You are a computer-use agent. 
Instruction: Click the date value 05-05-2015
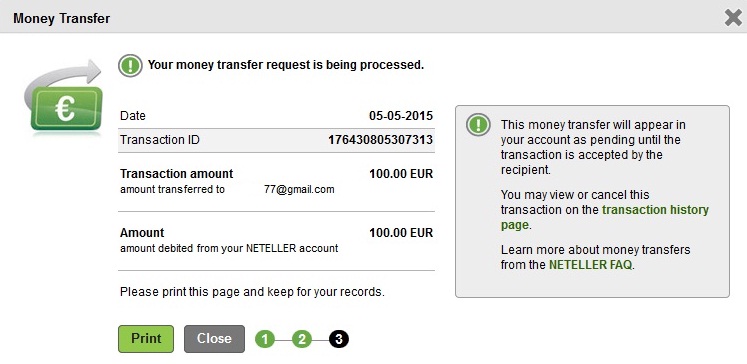coord(401,116)
